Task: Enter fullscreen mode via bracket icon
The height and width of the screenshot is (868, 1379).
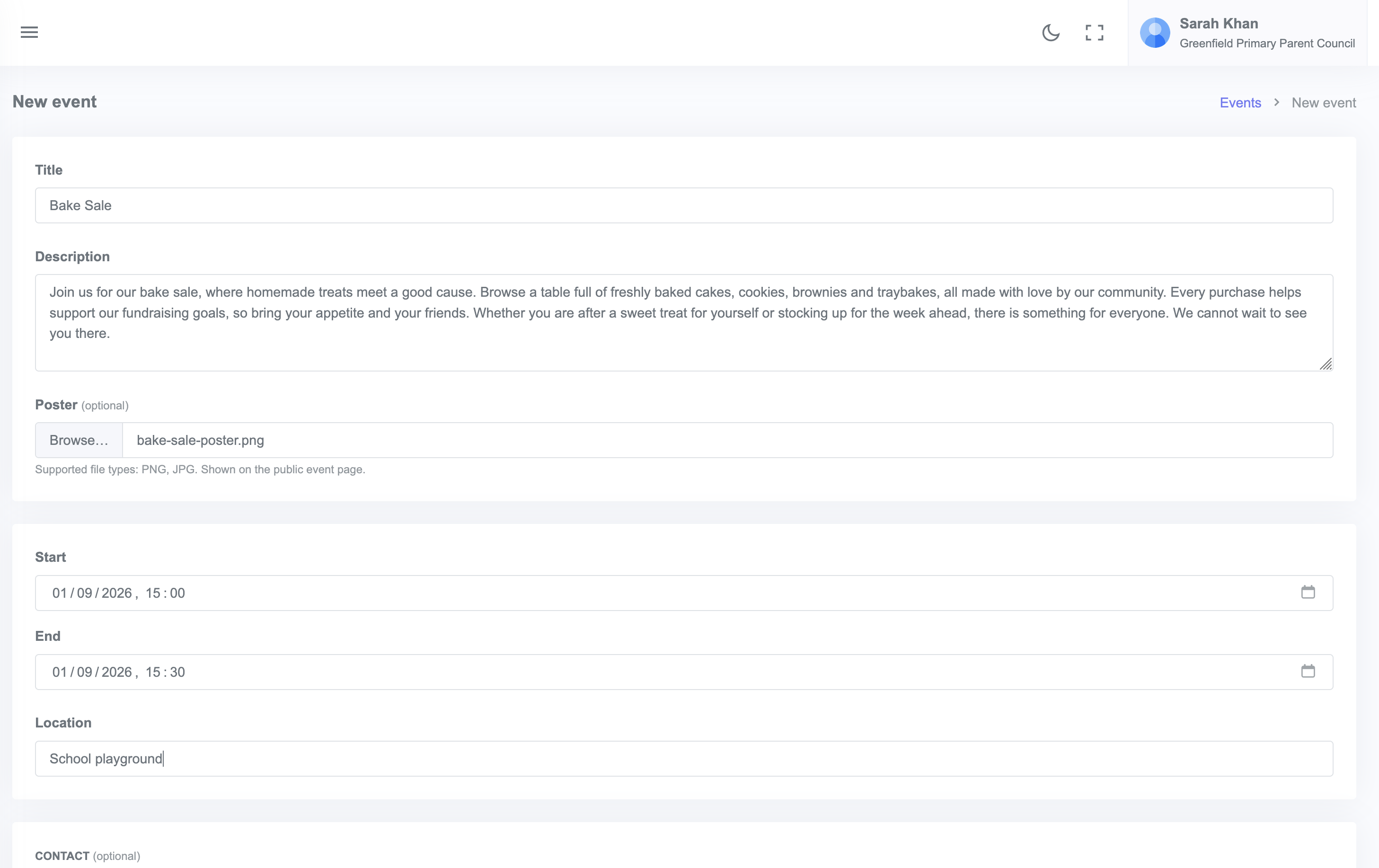Action: point(1095,33)
